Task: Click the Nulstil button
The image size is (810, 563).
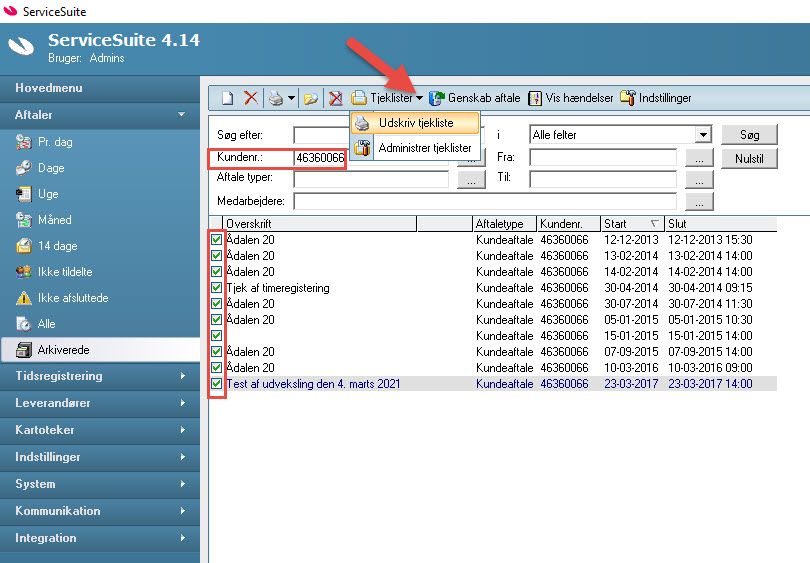Action: 749,159
